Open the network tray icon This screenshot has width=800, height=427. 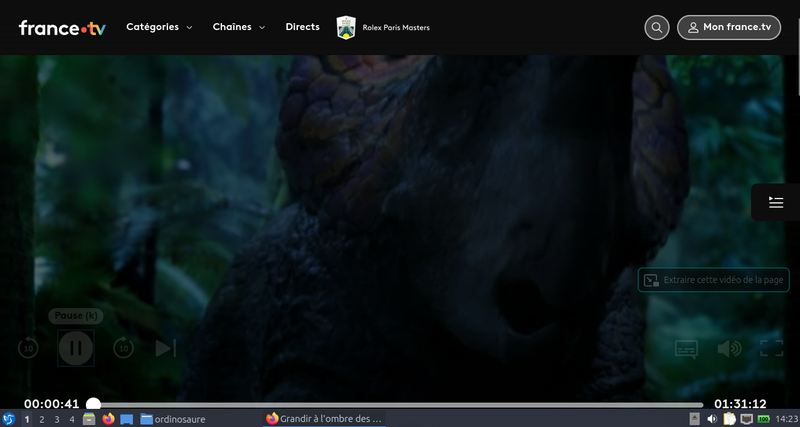(746, 419)
